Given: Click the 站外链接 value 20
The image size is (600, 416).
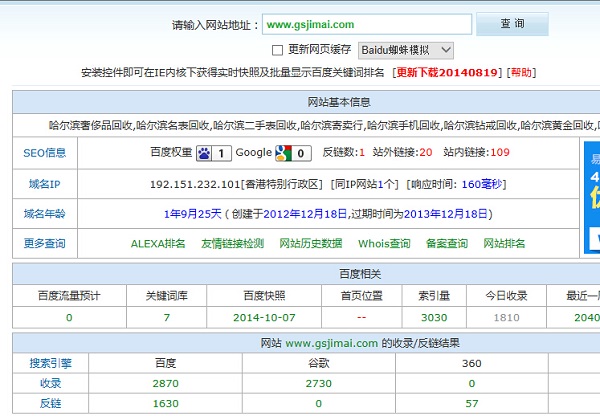Looking at the screenshot, I should coord(426,153).
